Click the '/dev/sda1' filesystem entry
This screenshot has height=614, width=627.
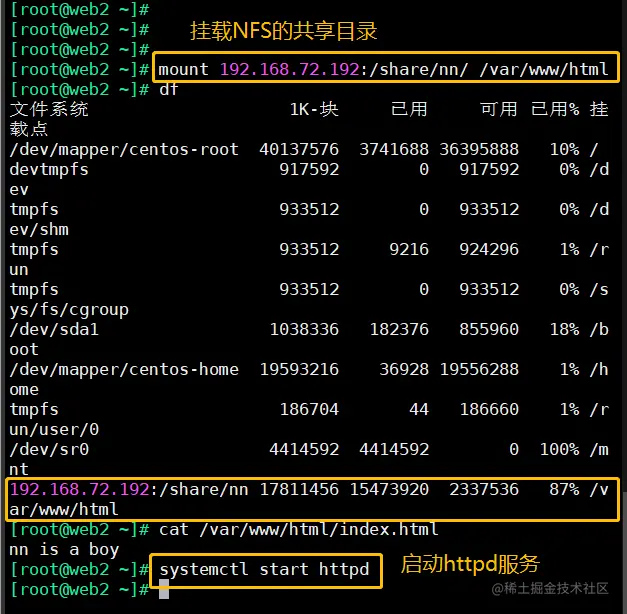point(54,330)
